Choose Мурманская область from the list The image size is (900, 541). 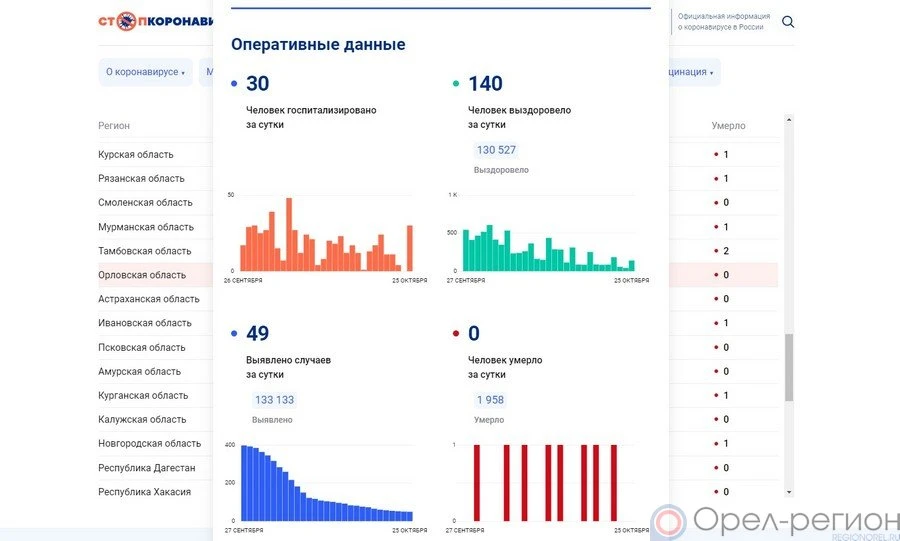point(146,227)
